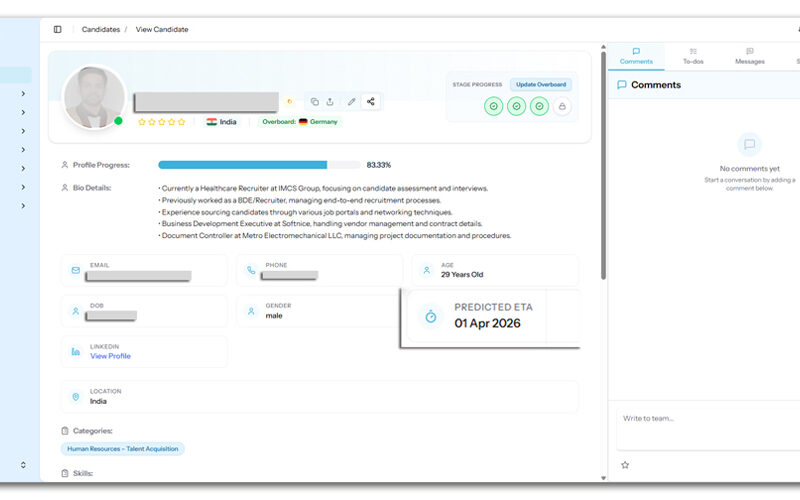This screenshot has width=800, height=500.
Task: Click the lock icon in Stage Progress
Action: (562, 106)
